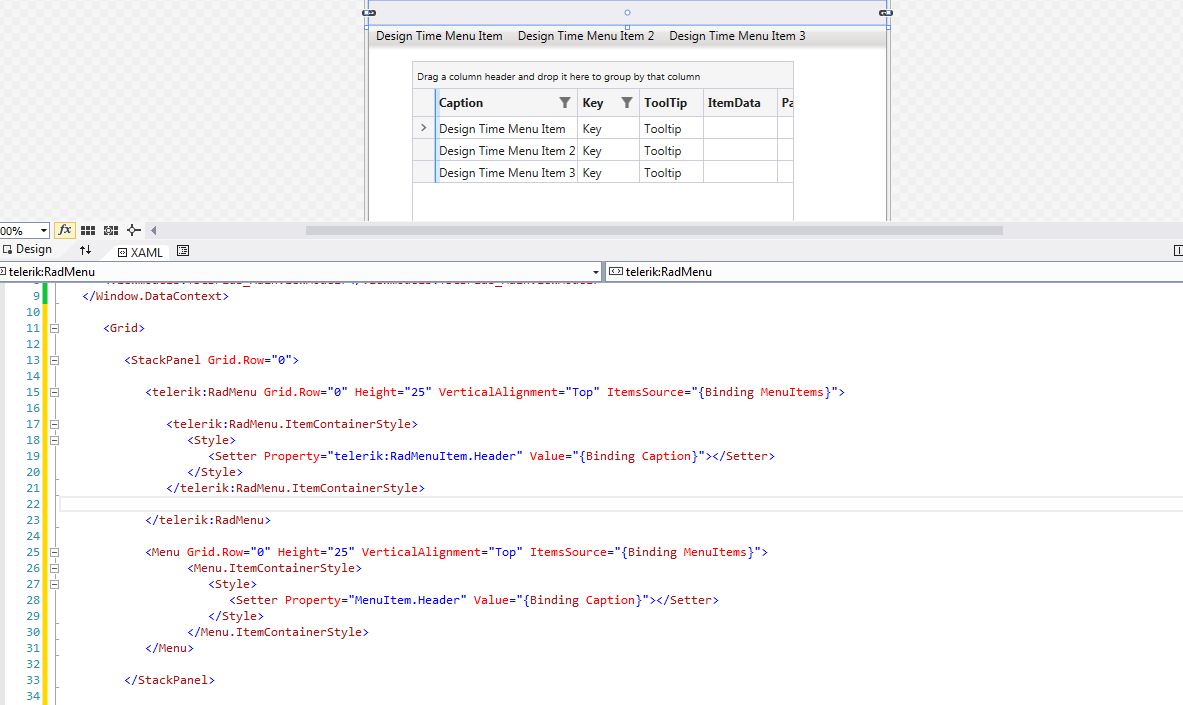Swap panes with the up-down arrows
The height and width of the screenshot is (705, 1183).
(x=85, y=250)
